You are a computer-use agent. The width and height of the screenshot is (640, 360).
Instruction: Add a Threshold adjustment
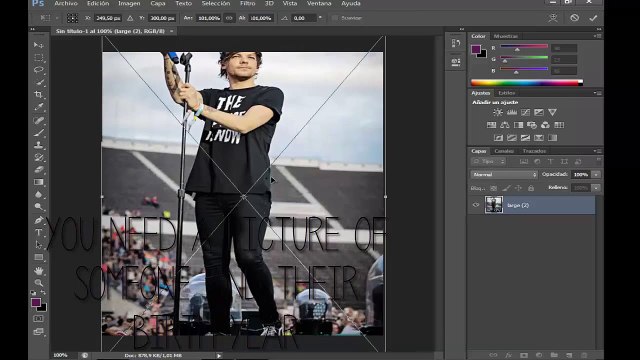tap(525, 138)
